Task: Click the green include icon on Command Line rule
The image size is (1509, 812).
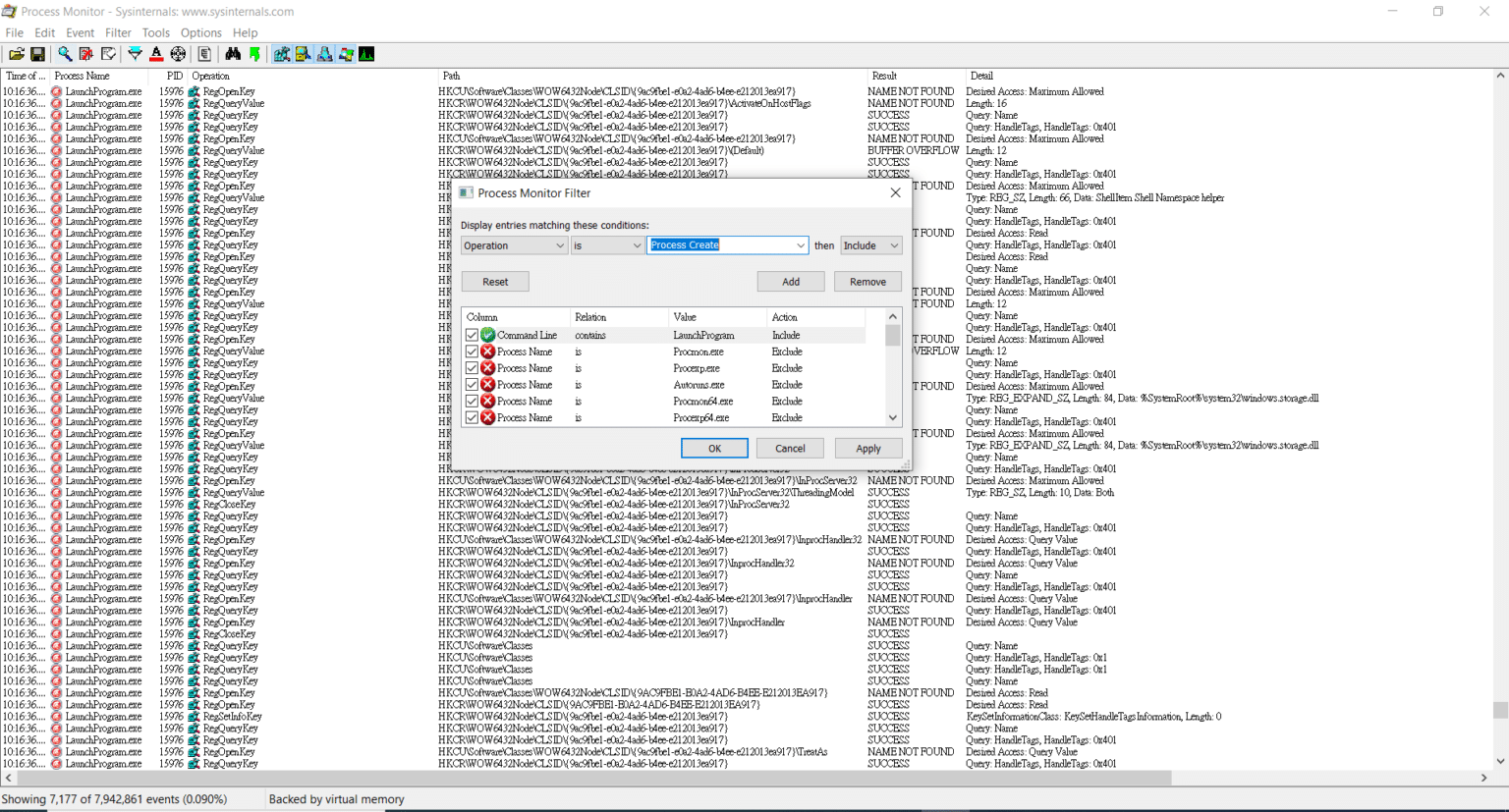Action: pos(487,335)
